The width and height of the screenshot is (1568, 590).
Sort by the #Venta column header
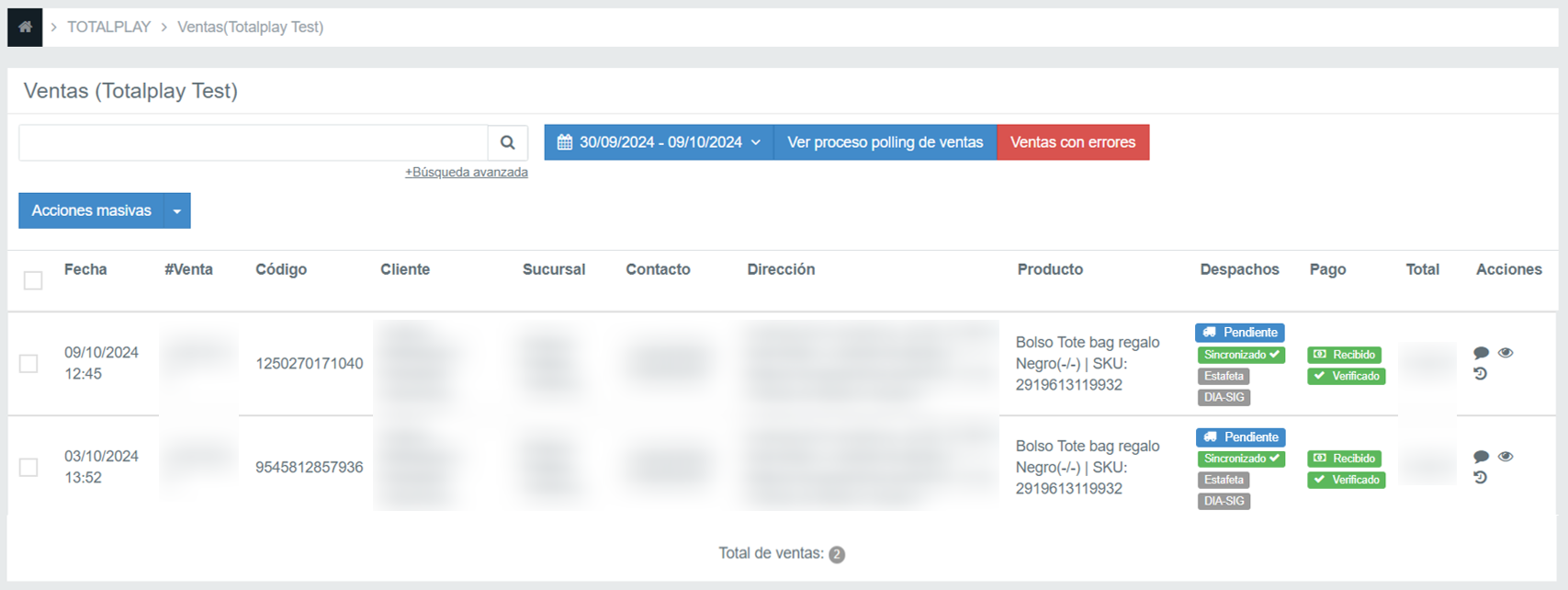pyautogui.click(x=188, y=269)
